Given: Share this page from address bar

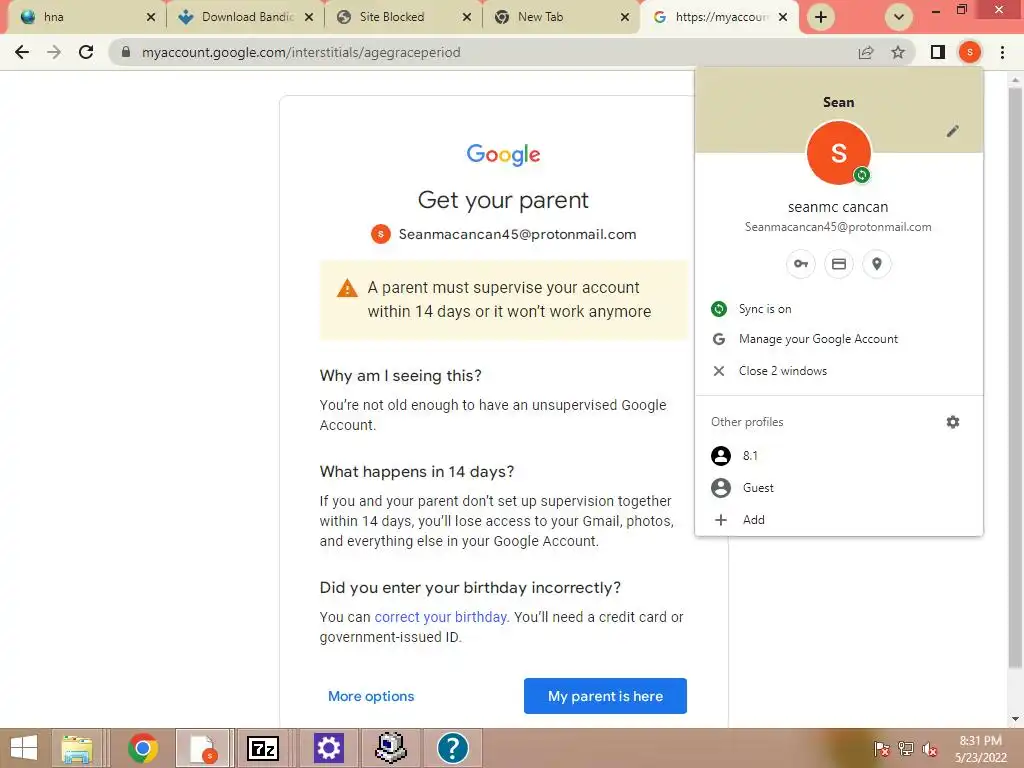Looking at the screenshot, I should pyautogui.click(x=866, y=52).
